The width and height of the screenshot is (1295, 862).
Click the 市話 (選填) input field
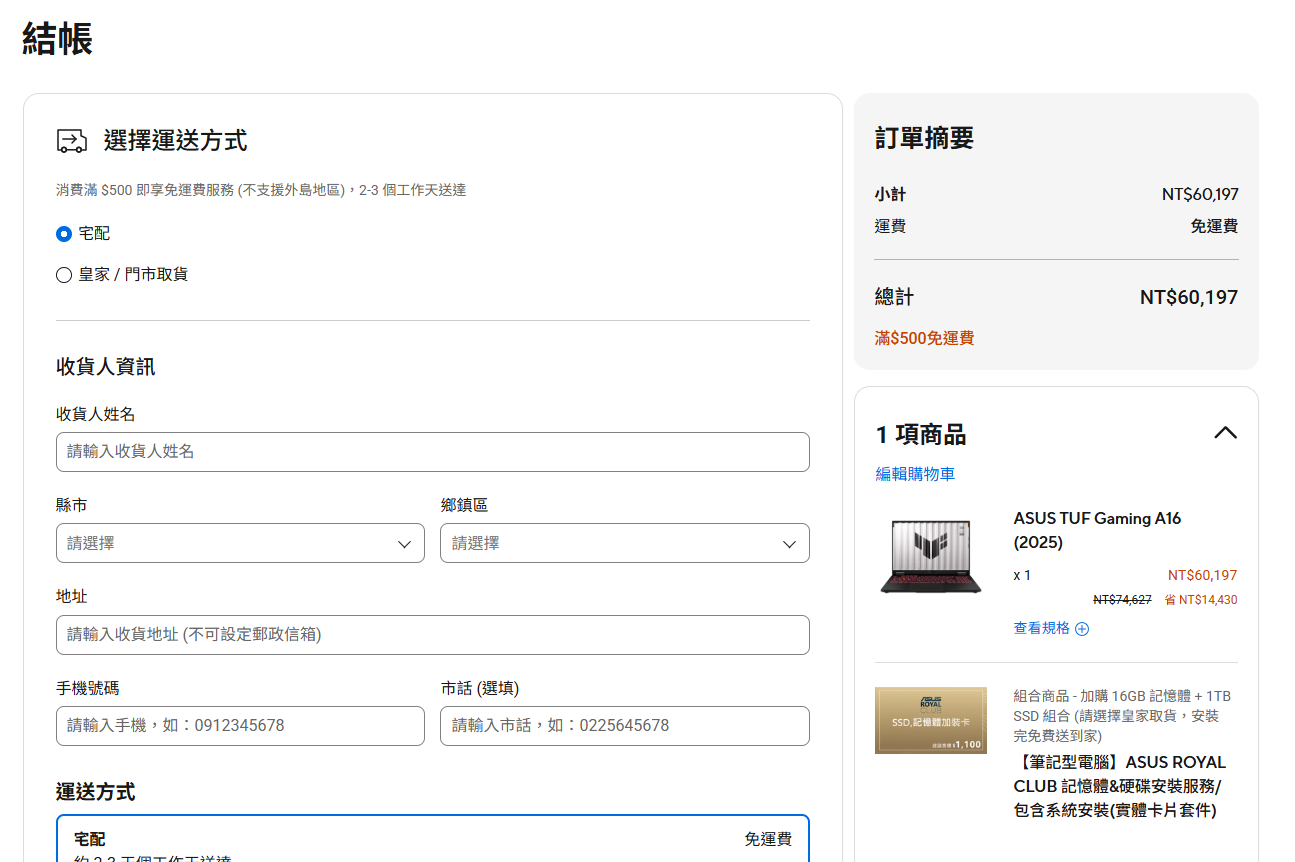coord(625,726)
